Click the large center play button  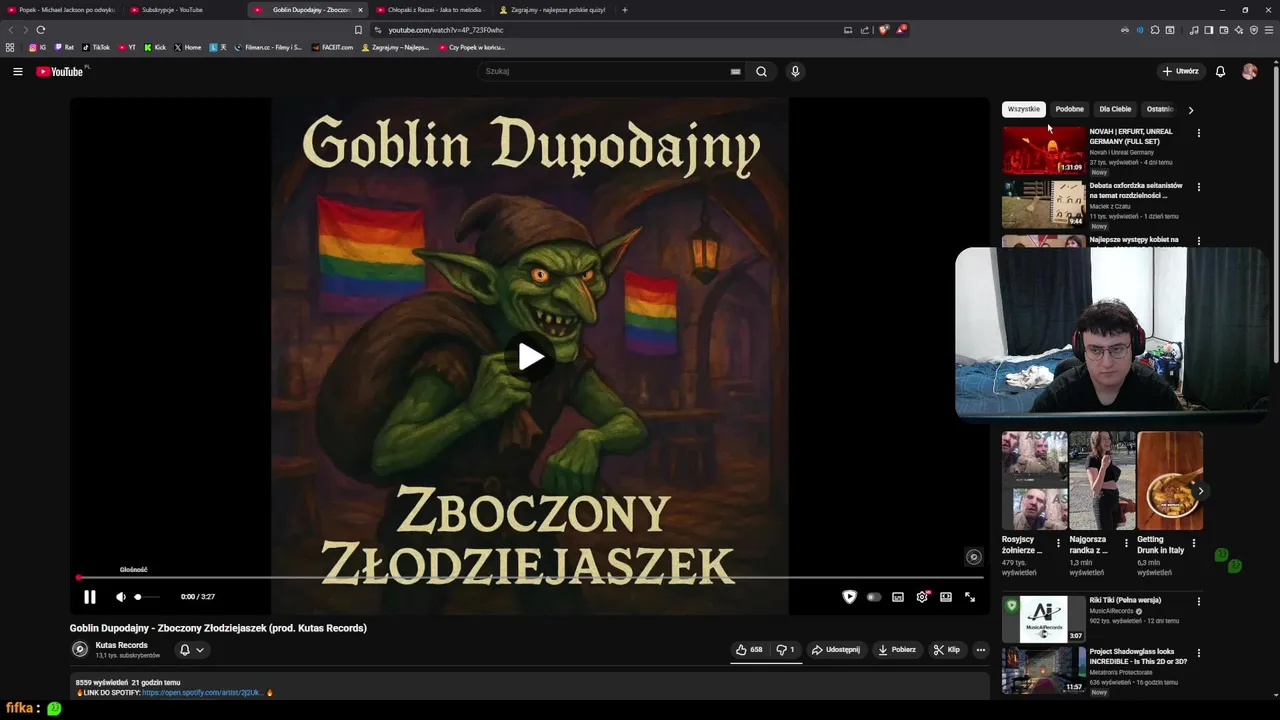531,357
